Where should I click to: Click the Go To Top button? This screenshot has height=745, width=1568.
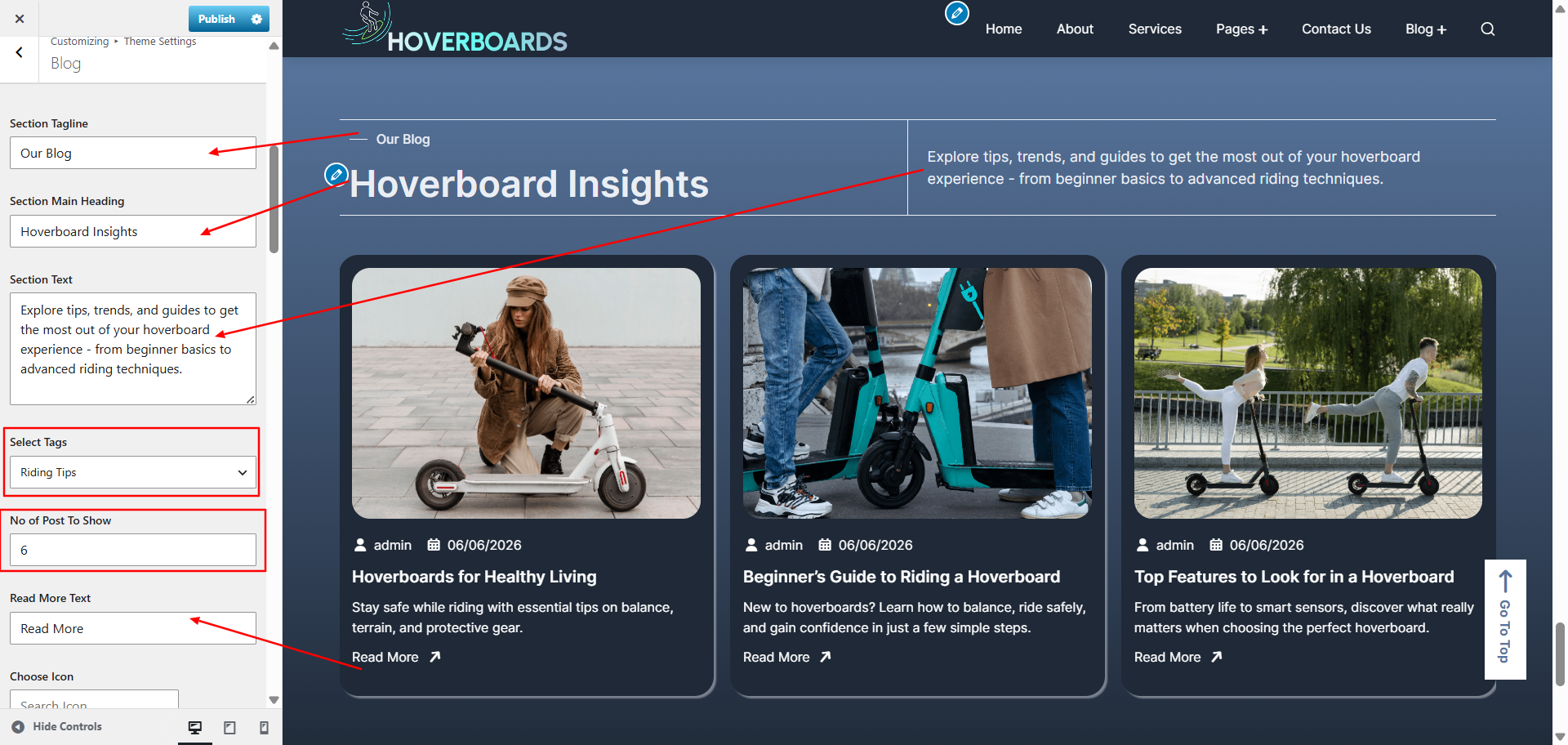tap(1505, 619)
